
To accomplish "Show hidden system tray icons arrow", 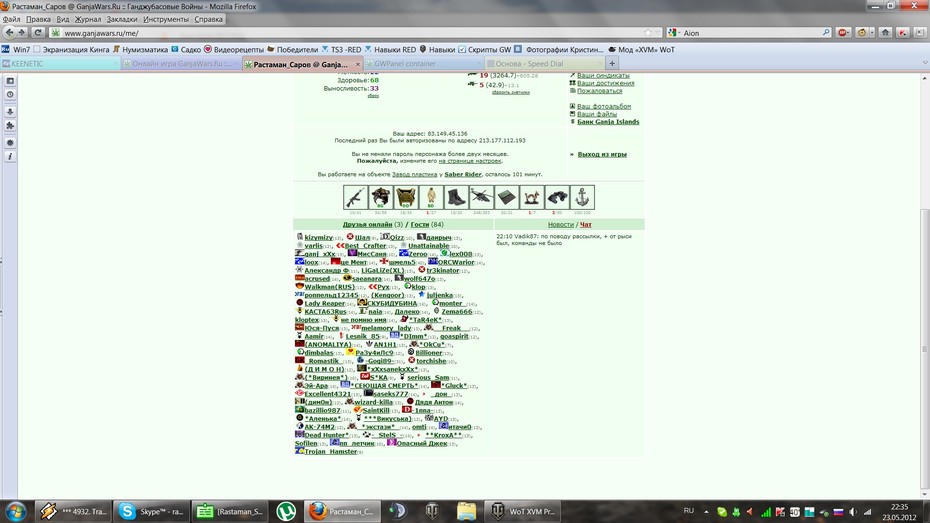I will (706, 511).
